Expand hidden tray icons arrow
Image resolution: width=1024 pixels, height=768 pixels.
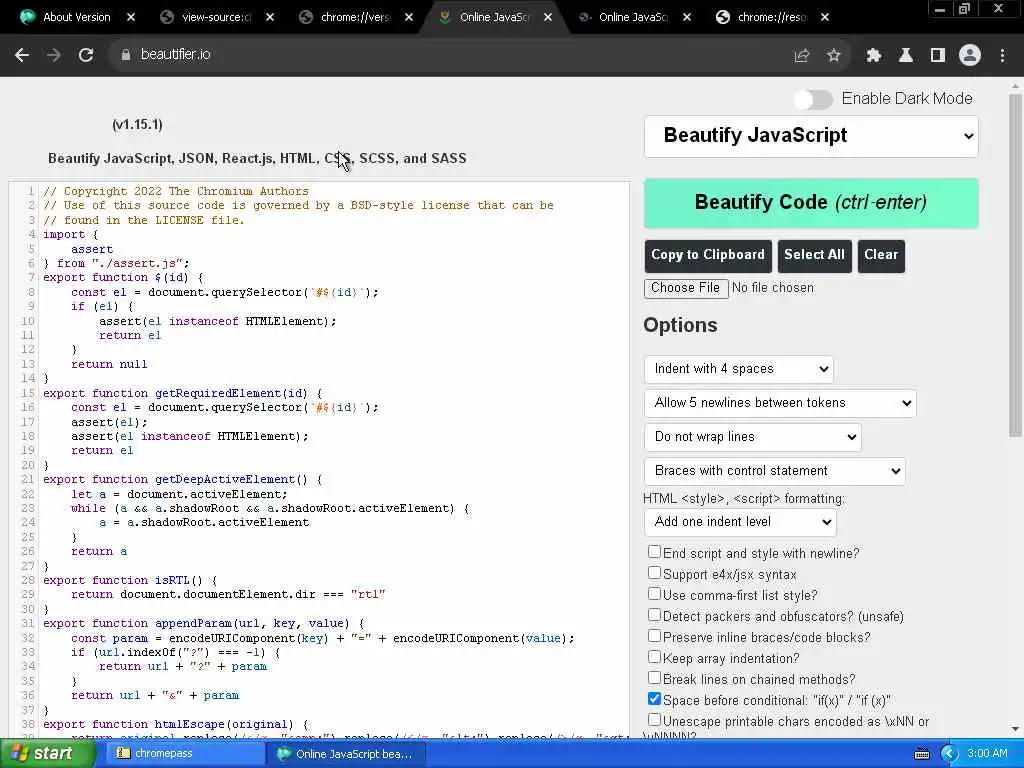coord(949,754)
